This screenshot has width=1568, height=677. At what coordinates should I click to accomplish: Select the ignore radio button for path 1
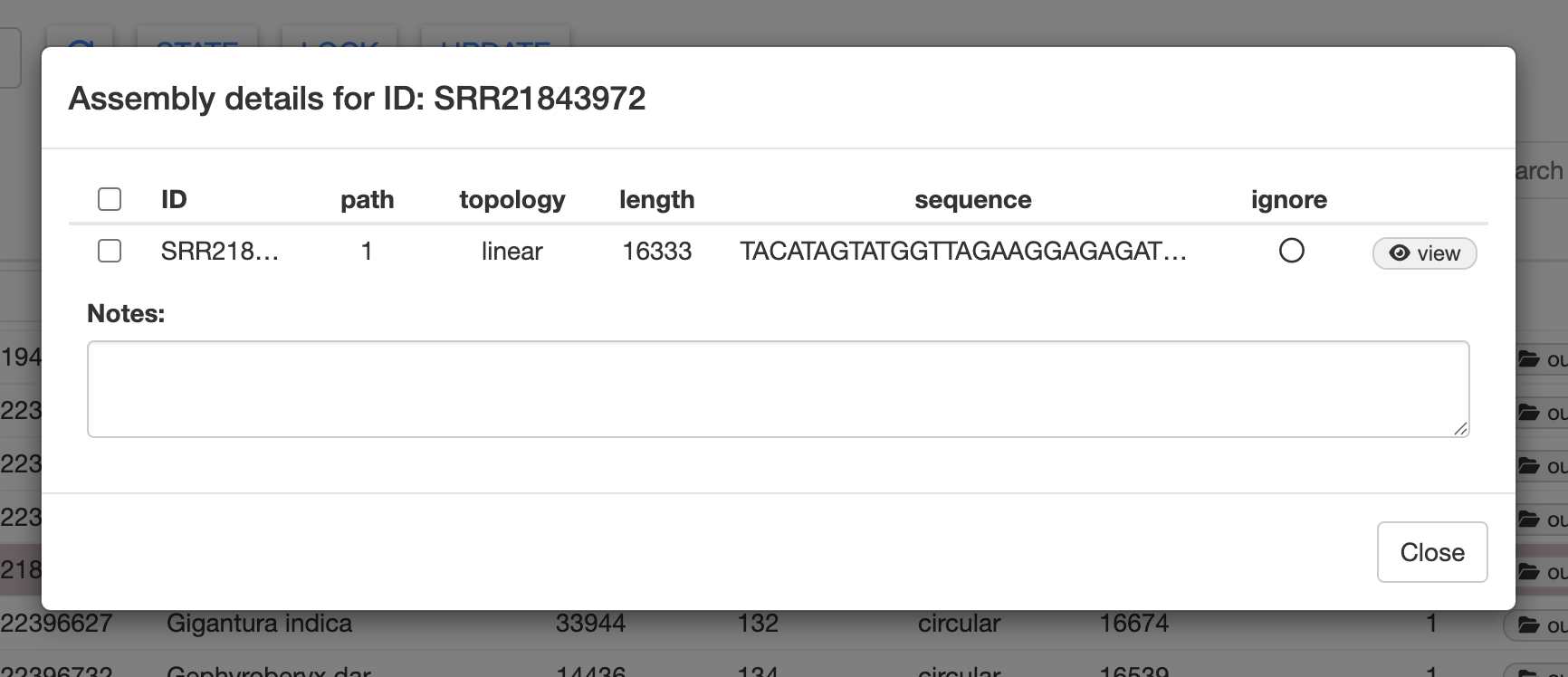(x=1291, y=251)
